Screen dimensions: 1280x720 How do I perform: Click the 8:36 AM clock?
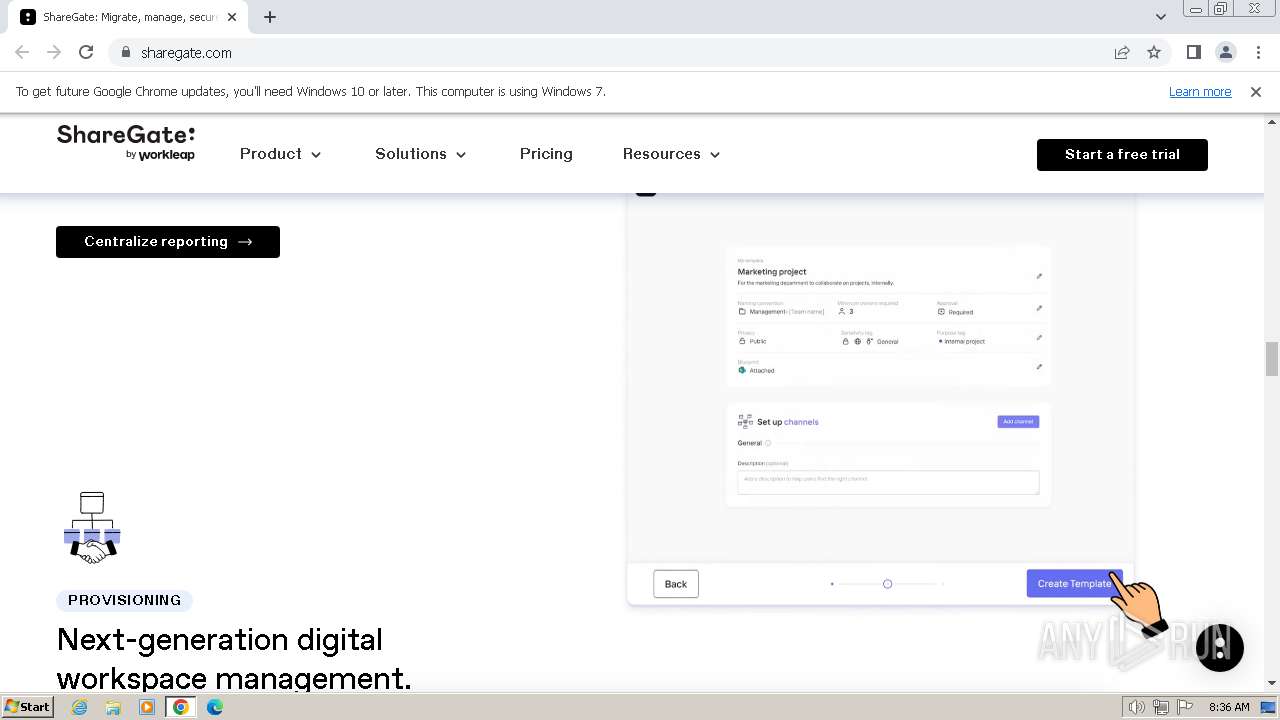coord(1229,707)
